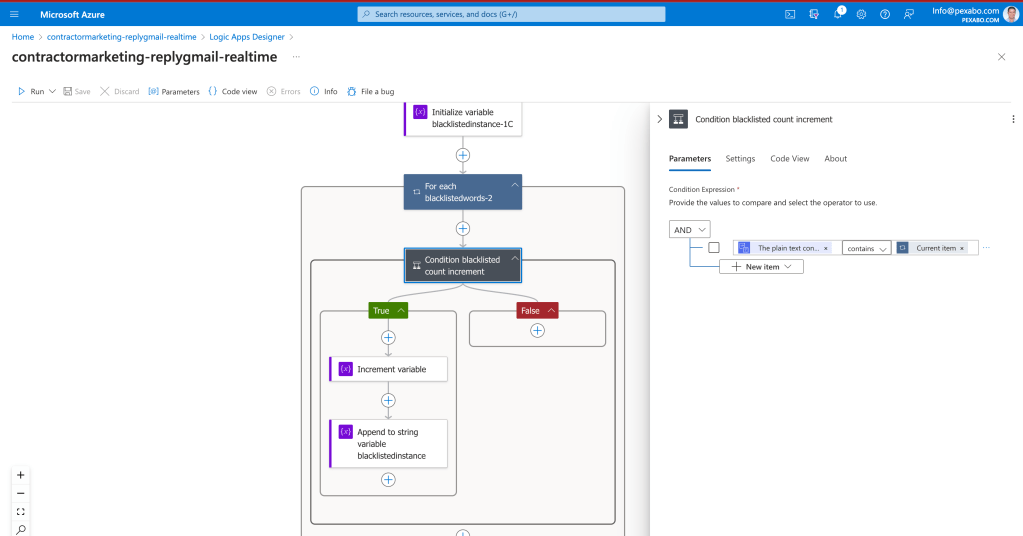The width and height of the screenshot is (1023, 536).
Task: Switch to the Code View tab
Action: 789,158
